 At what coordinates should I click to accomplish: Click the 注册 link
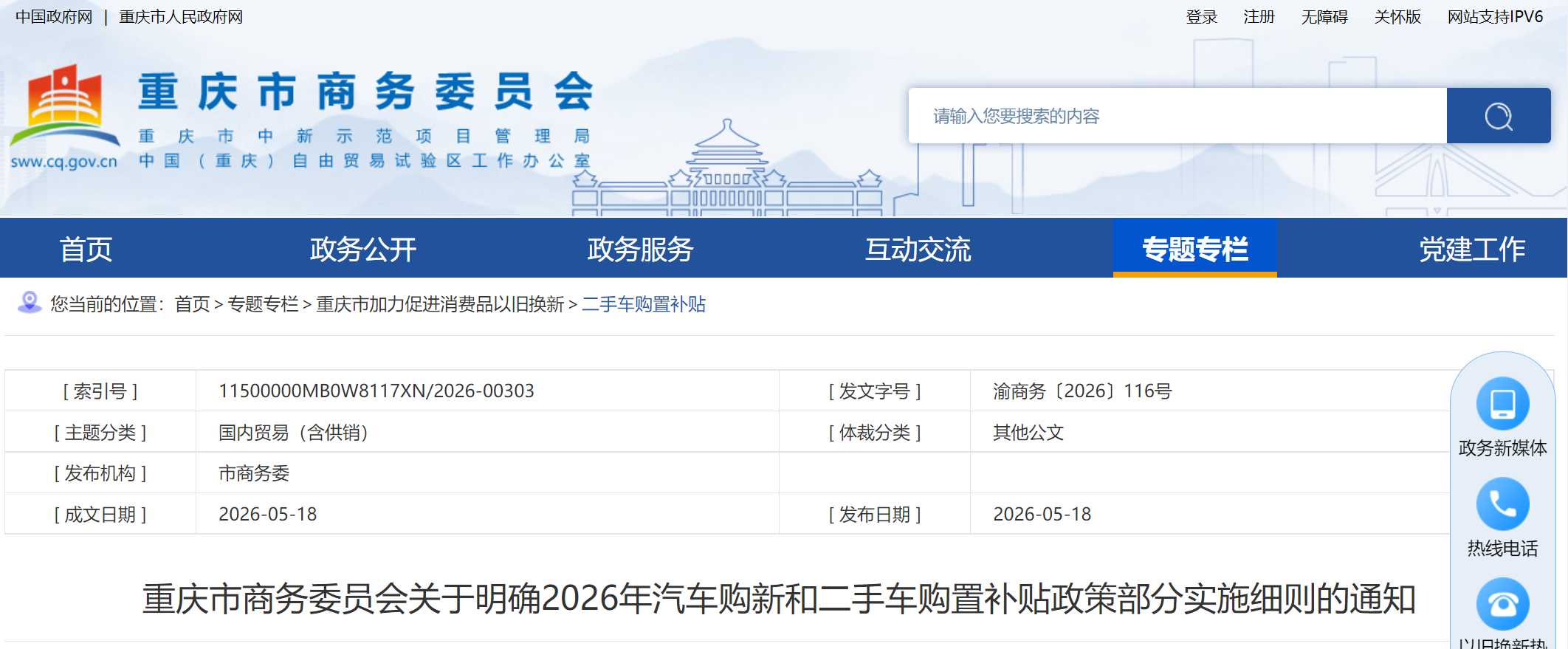tap(1259, 17)
